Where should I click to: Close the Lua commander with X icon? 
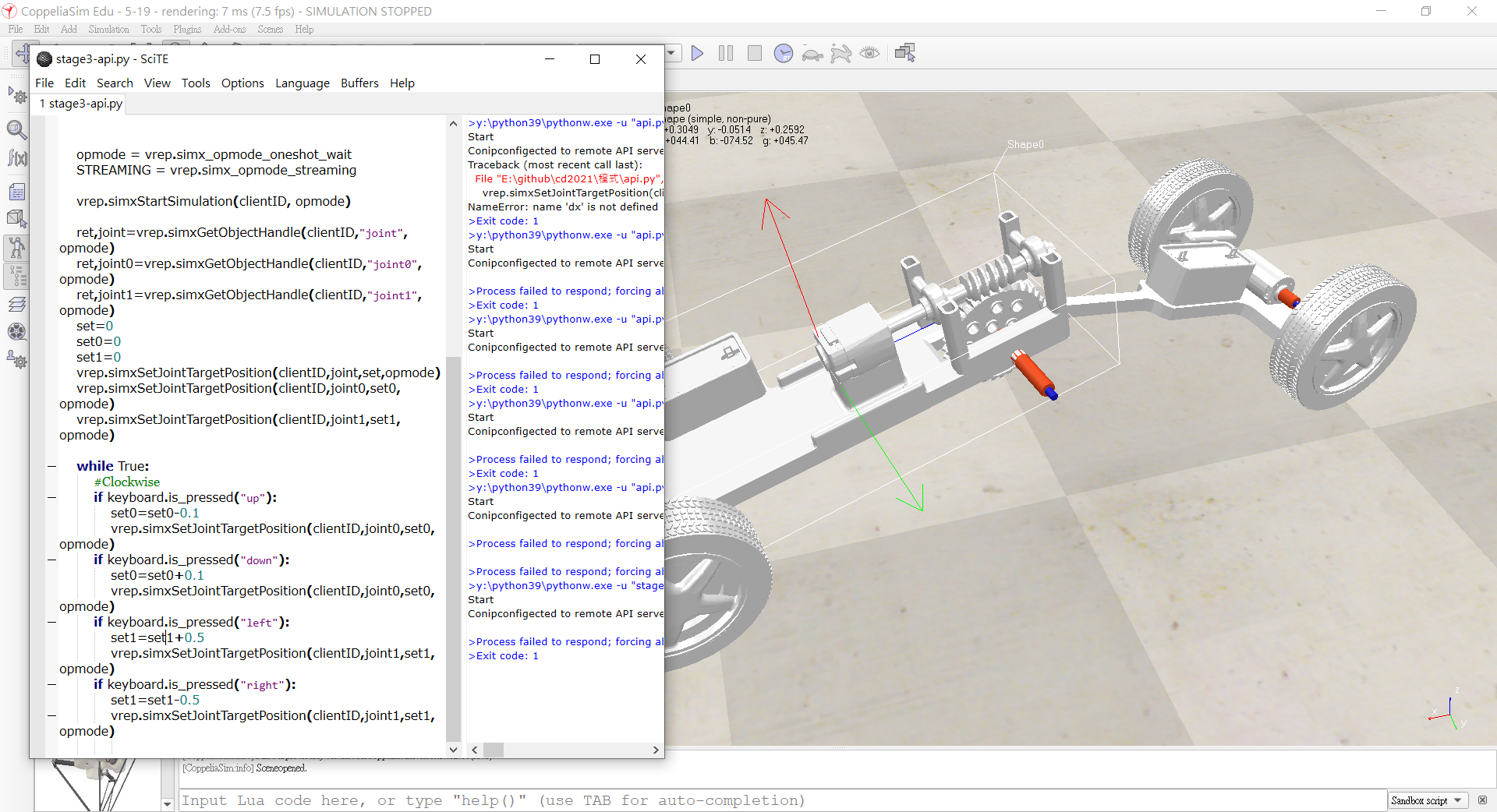pos(1482,800)
